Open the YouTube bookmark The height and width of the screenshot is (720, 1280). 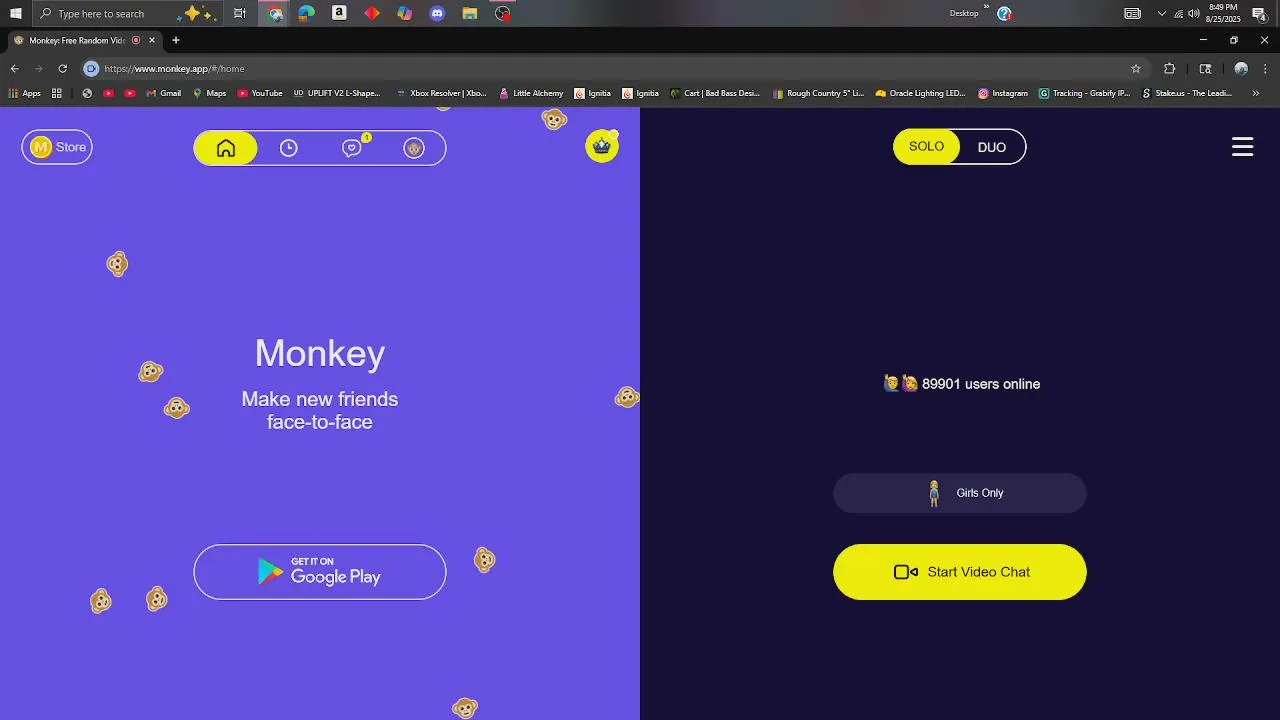pos(260,93)
